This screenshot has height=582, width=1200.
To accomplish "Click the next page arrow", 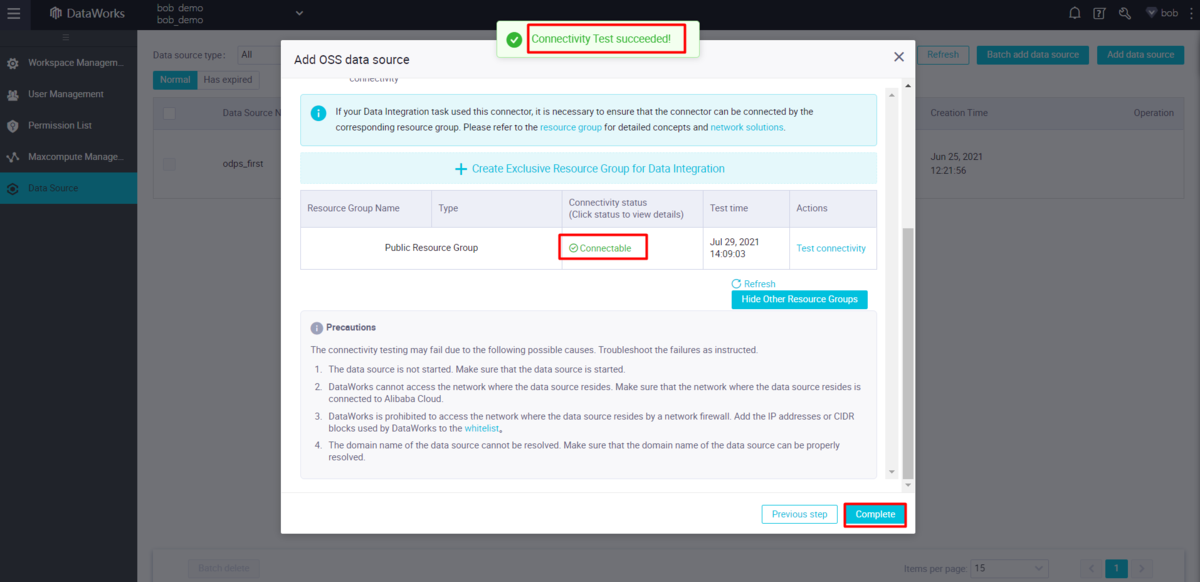I will coord(1141,567).
